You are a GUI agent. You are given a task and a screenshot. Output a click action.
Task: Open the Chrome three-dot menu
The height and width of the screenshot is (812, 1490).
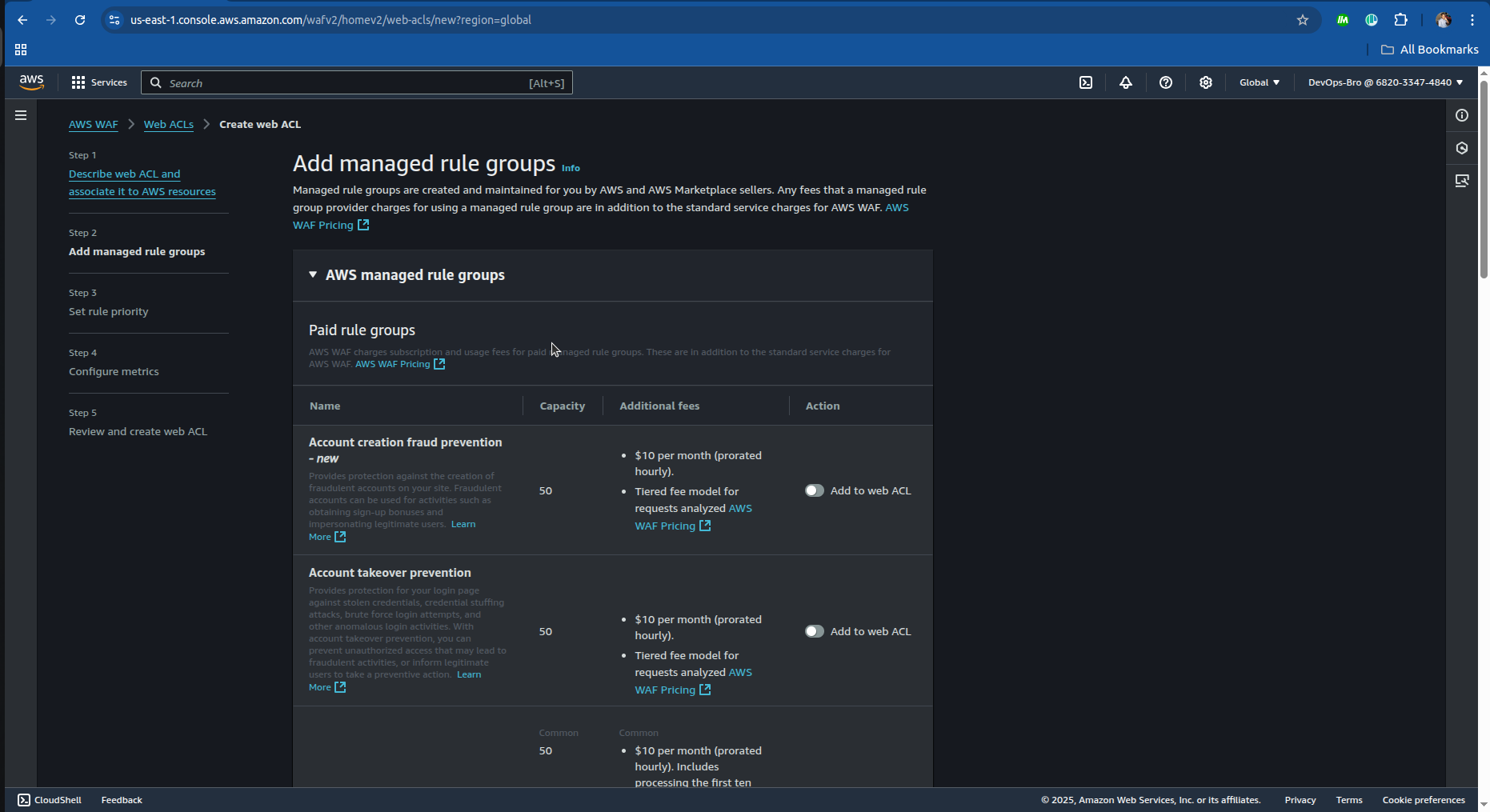[1472, 20]
